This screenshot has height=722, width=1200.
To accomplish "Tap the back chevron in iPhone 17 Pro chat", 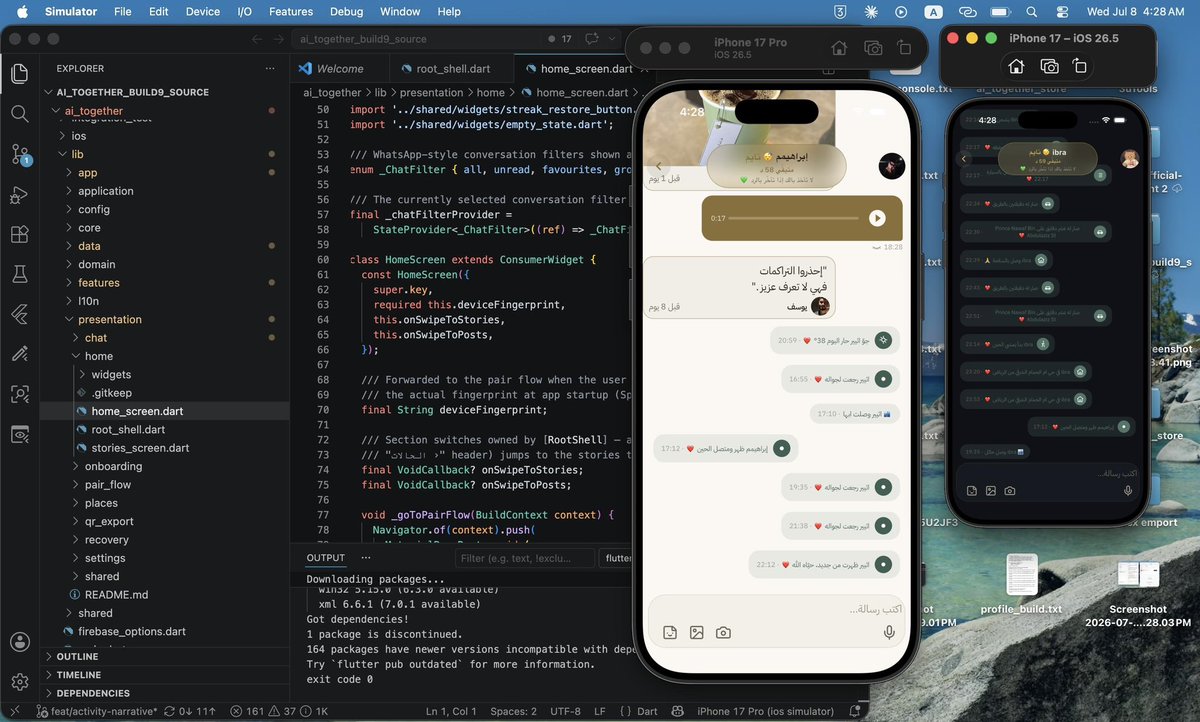I will click(659, 167).
